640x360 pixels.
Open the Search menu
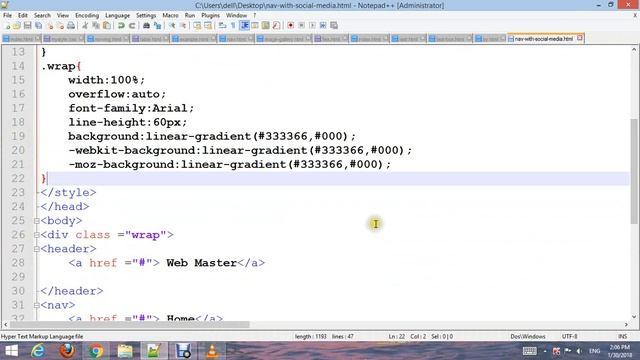click(x=42, y=16)
